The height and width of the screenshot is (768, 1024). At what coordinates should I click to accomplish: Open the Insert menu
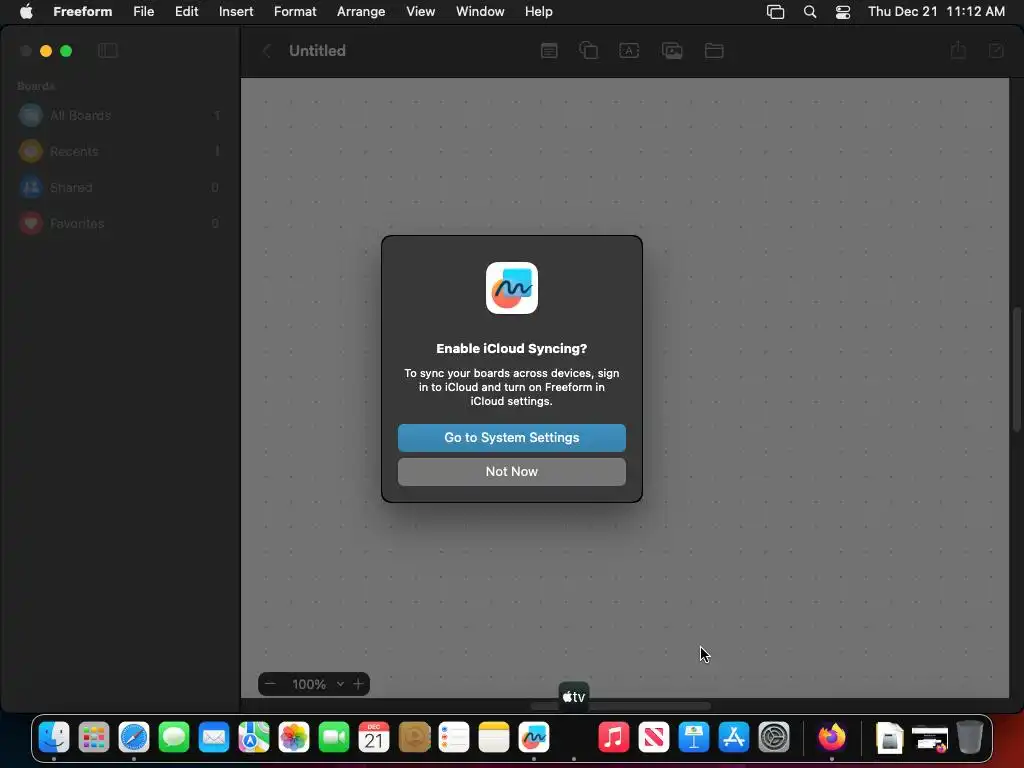click(236, 12)
